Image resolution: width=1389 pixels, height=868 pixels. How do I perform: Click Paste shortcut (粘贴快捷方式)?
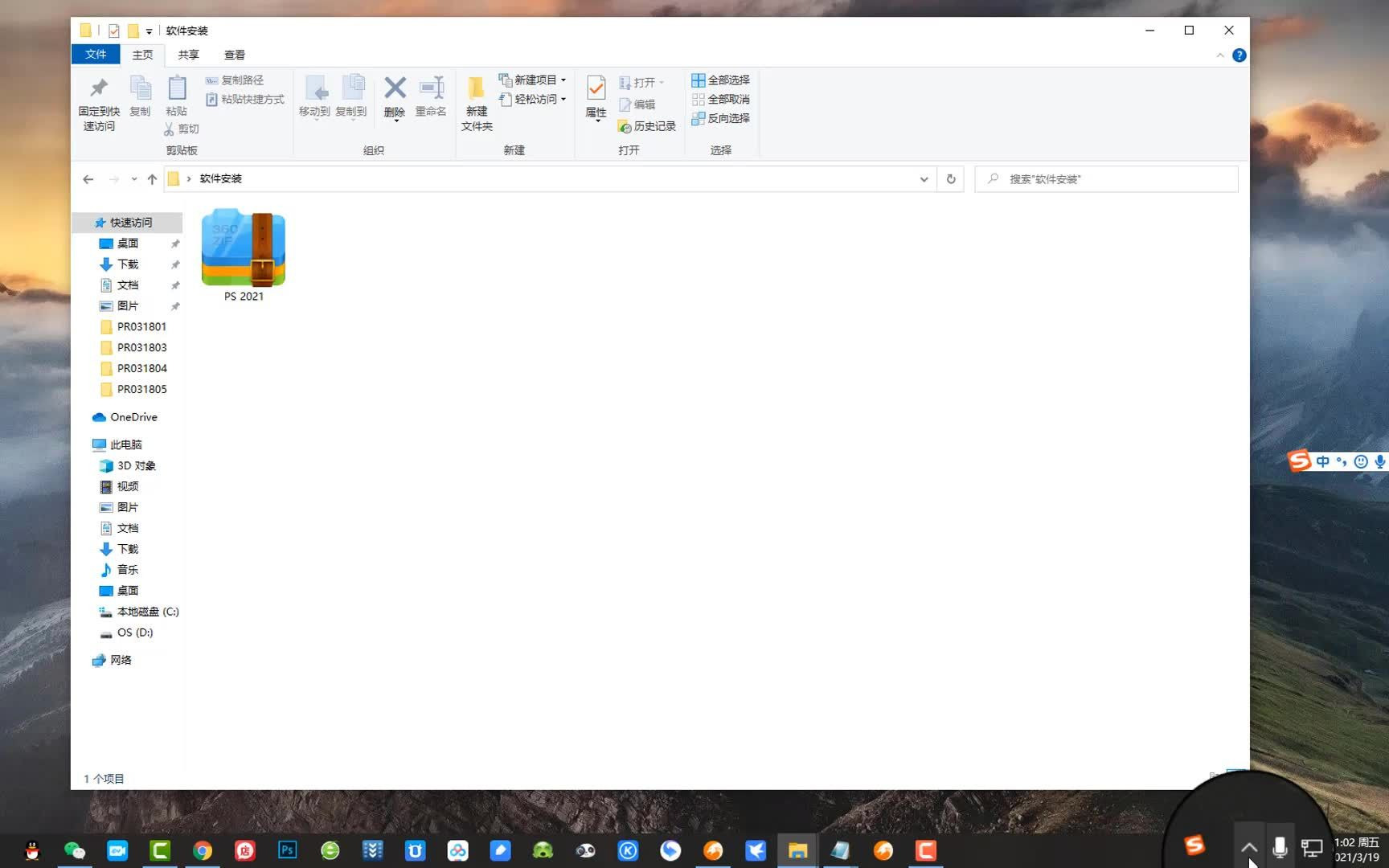pos(245,100)
